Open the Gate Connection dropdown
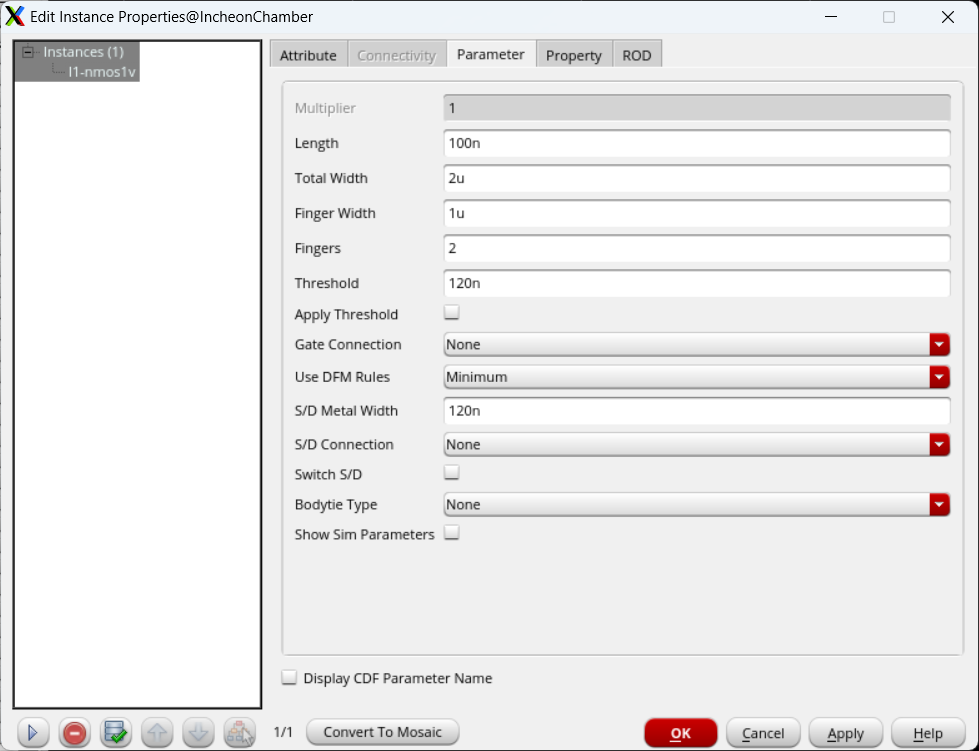 click(x=697, y=345)
